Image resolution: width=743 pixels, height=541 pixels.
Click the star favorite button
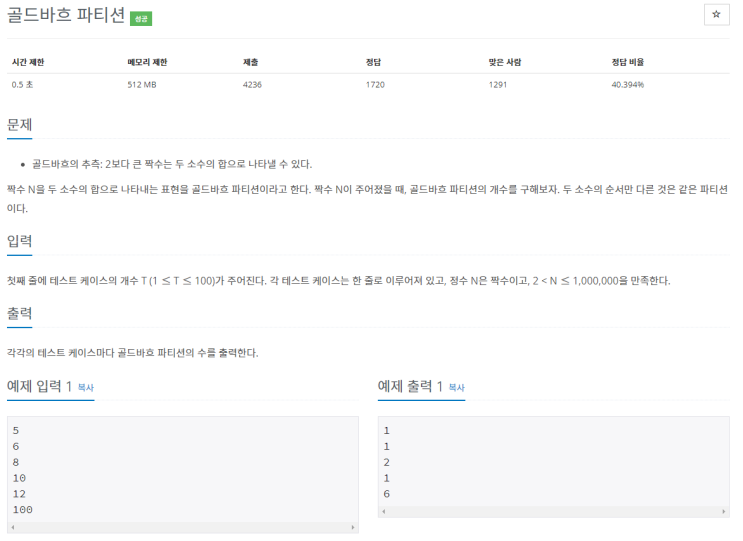coord(716,14)
